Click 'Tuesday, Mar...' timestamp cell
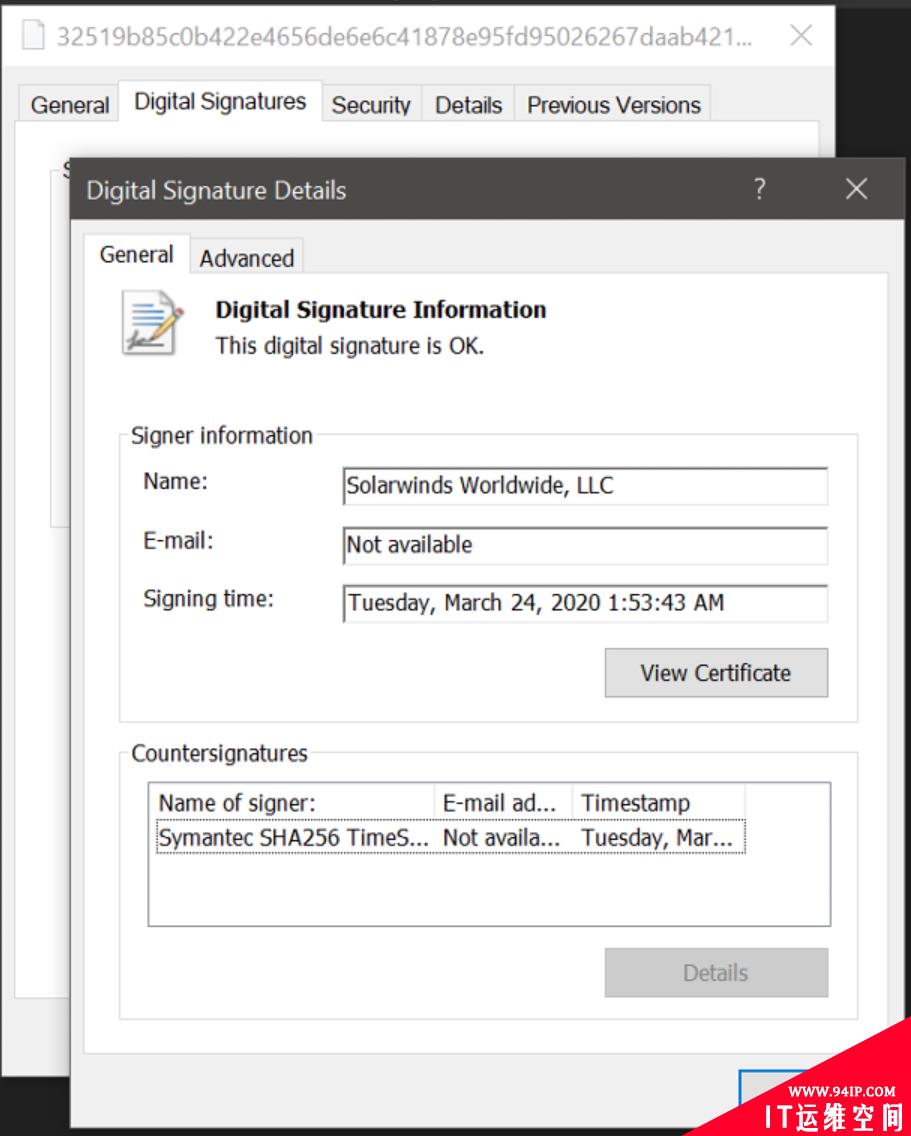This screenshot has height=1136, width=911. point(657,838)
